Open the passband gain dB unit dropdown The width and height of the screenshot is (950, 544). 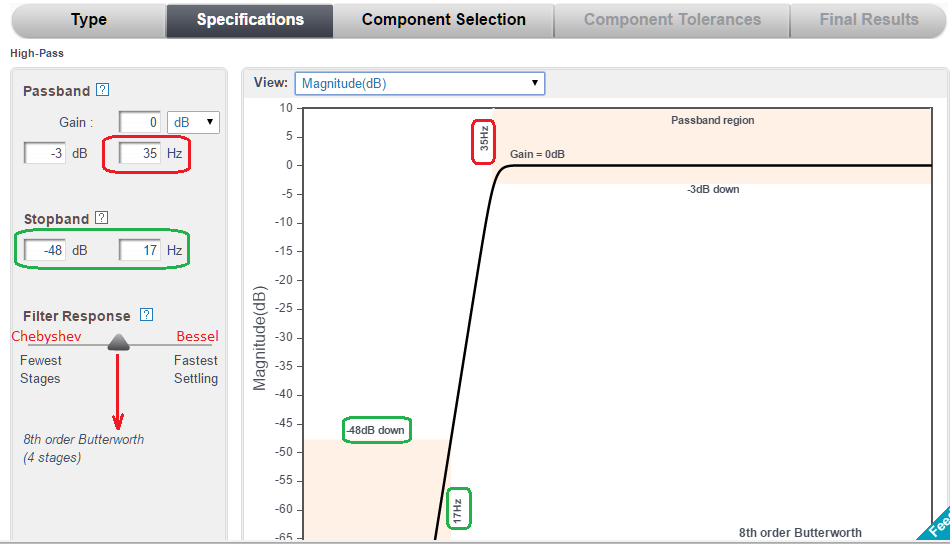(193, 122)
